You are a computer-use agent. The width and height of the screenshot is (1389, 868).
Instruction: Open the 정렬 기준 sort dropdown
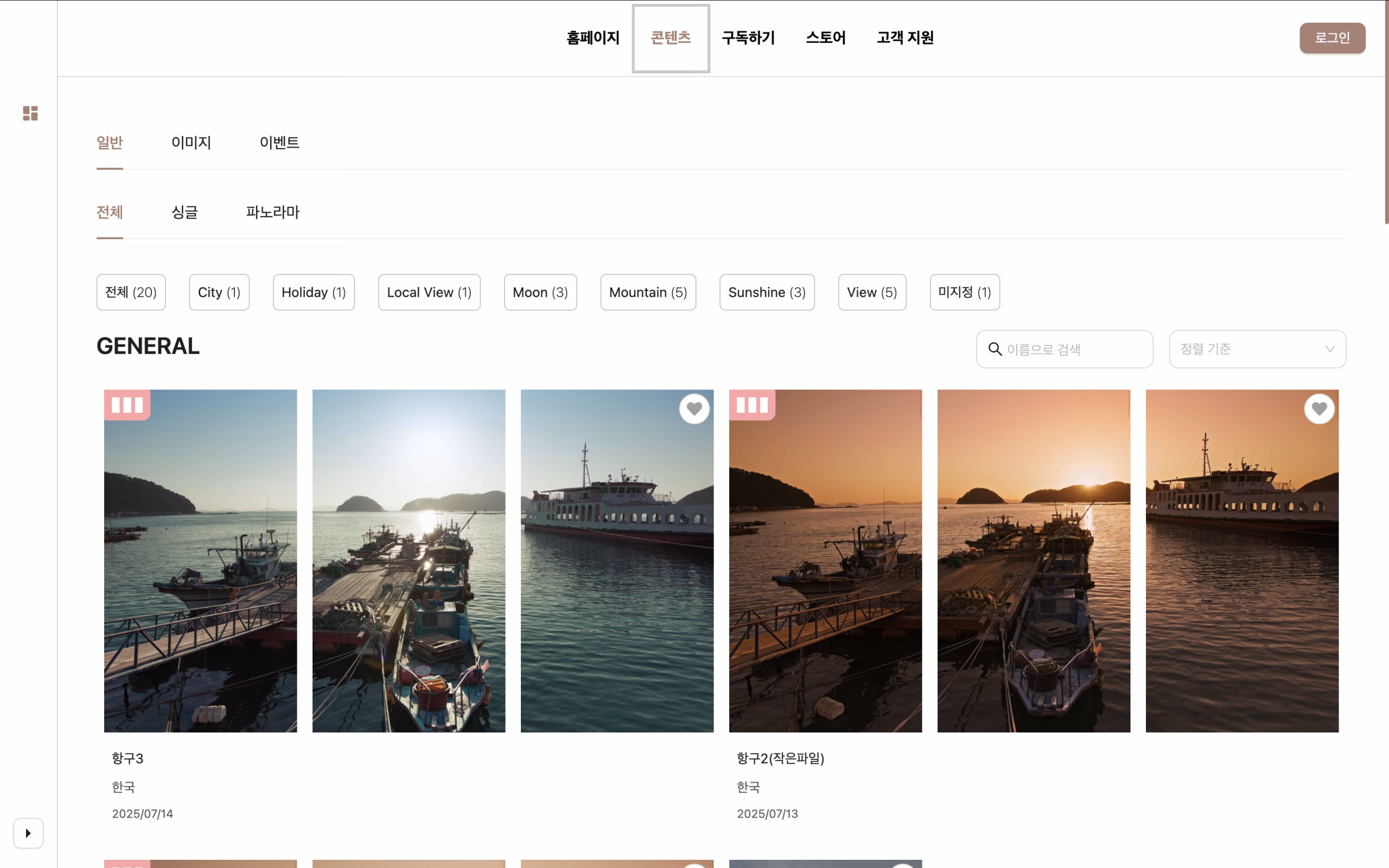coord(1257,349)
